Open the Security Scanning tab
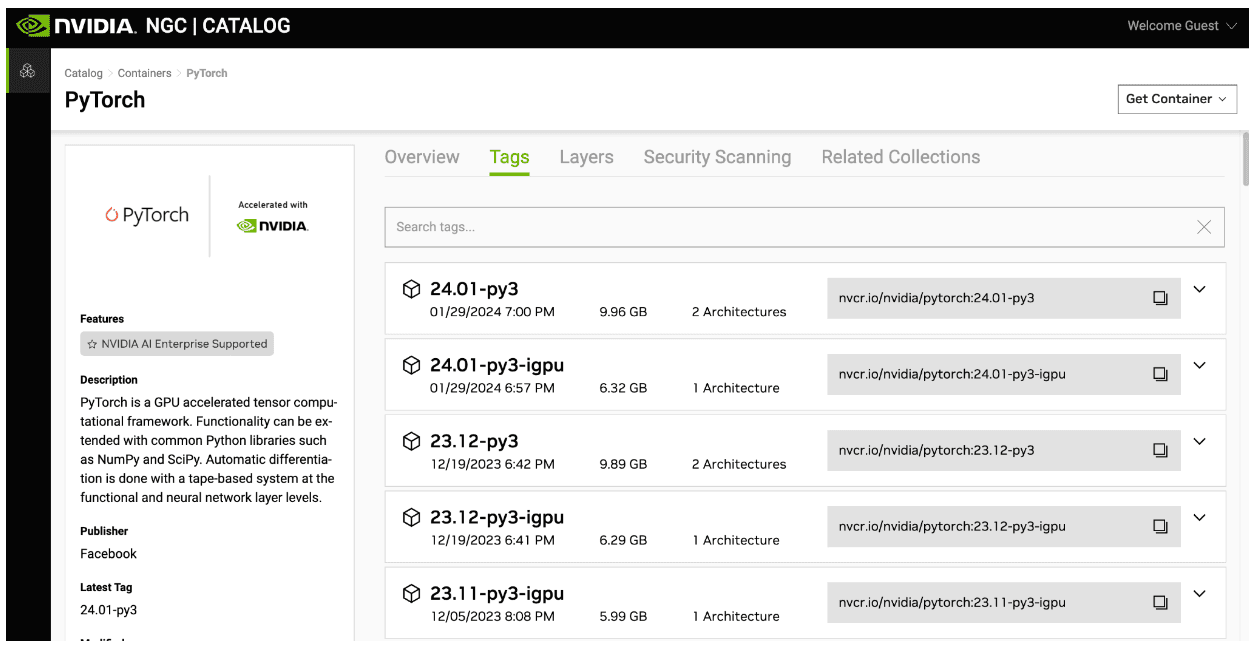Viewport: 1256px width, 650px height. click(717, 157)
